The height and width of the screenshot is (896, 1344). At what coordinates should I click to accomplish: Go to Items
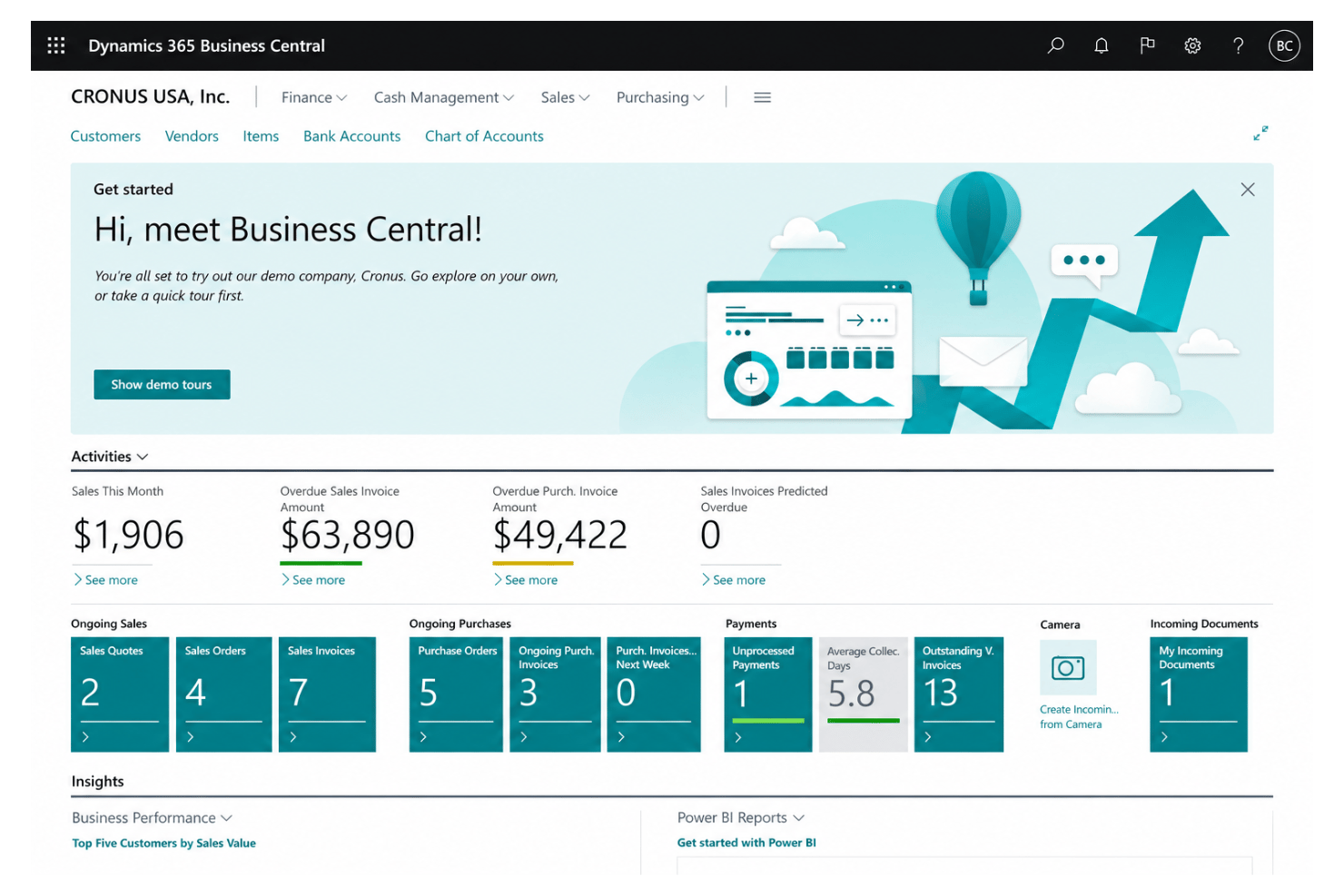pos(261,136)
